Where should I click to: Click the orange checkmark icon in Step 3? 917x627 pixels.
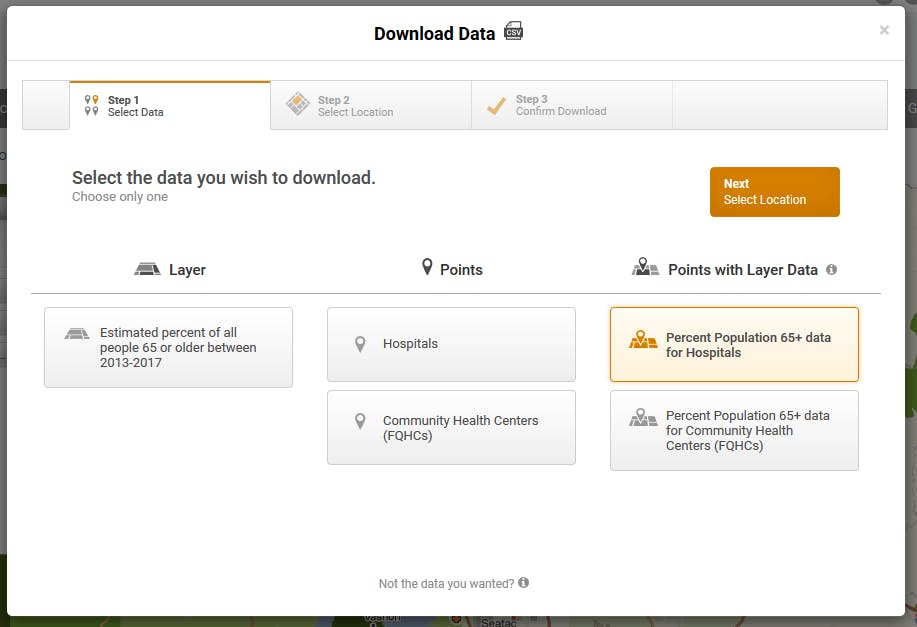[x=496, y=106]
